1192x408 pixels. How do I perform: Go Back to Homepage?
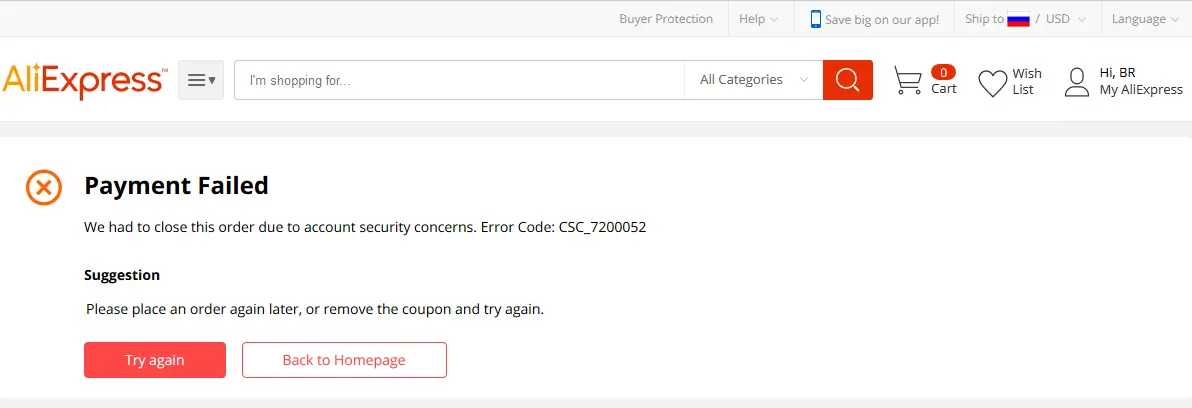tap(344, 360)
